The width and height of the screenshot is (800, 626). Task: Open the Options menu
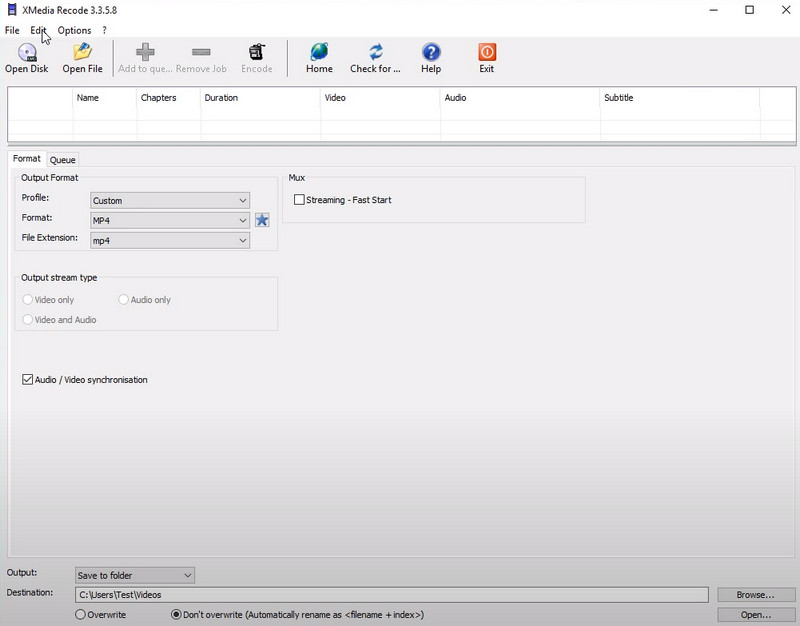tap(74, 30)
